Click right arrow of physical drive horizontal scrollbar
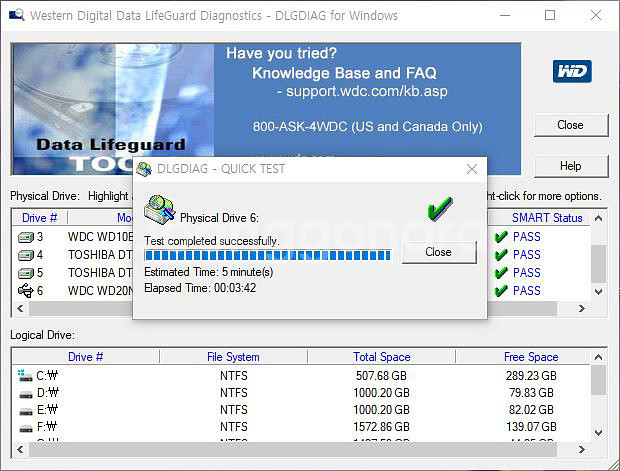The width and height of the screenshot is (620, 471). coord(582,308)
